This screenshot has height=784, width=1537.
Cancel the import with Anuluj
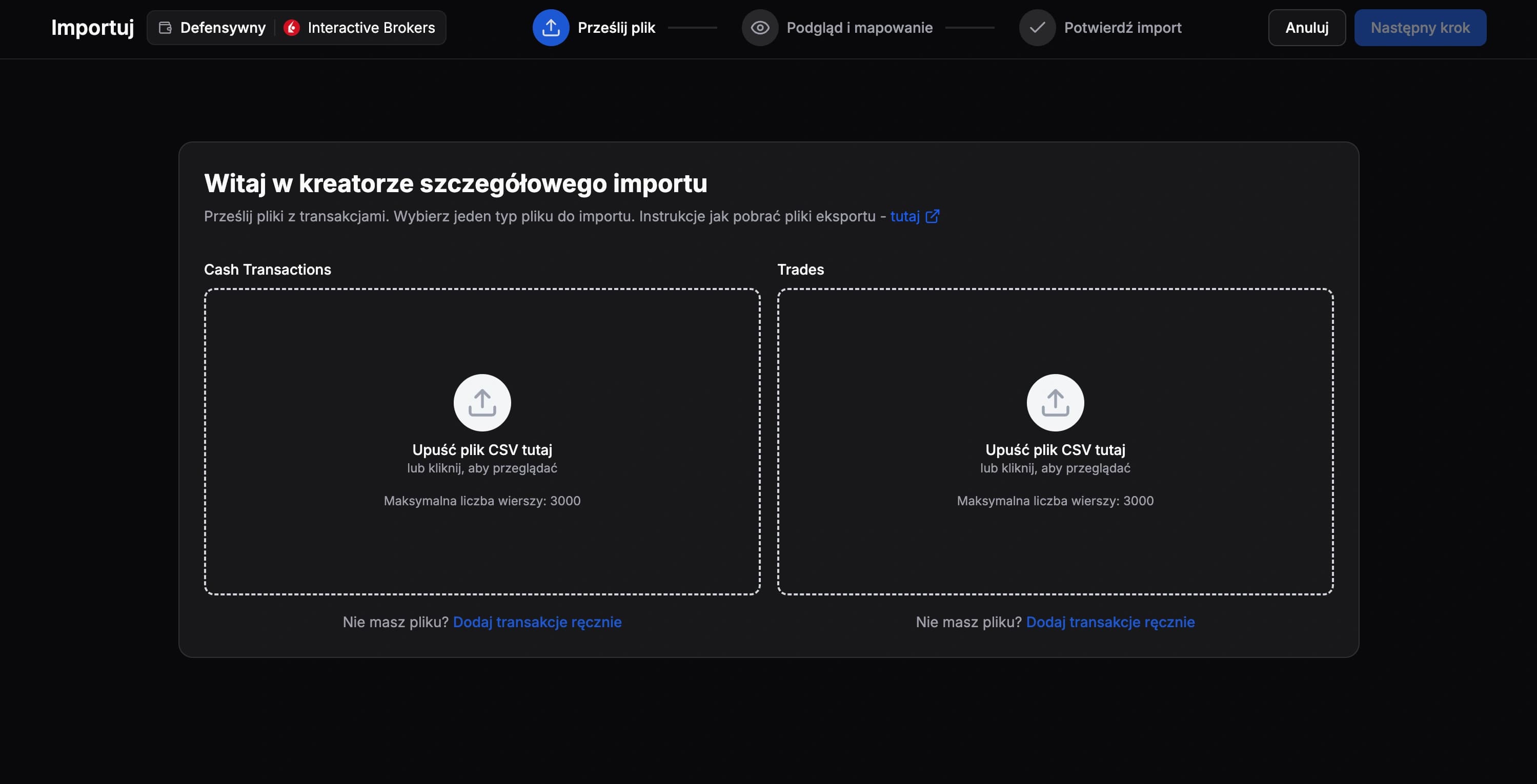tap(1306, 28)
